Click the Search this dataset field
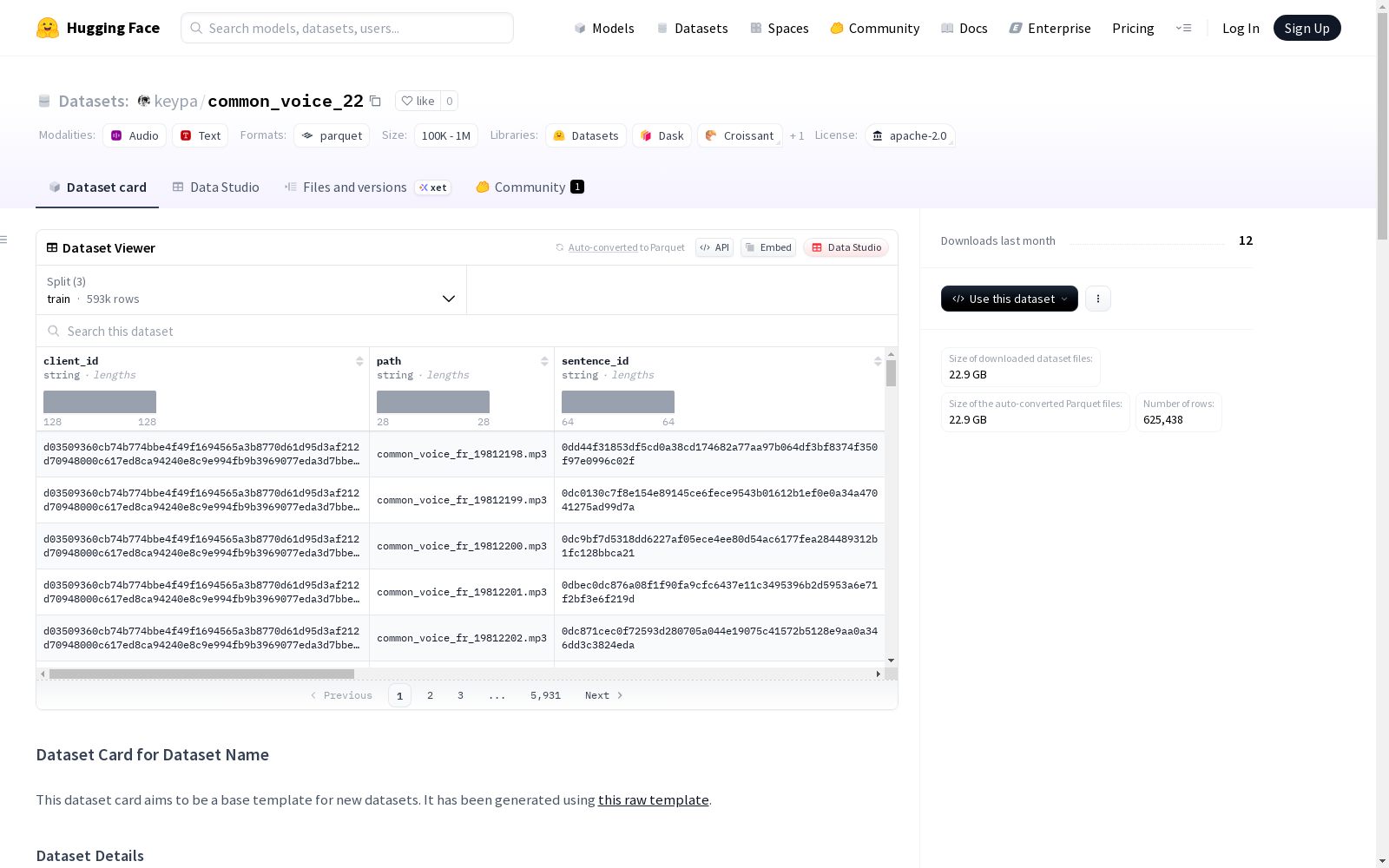The image size is (1389, 868). 467,331
